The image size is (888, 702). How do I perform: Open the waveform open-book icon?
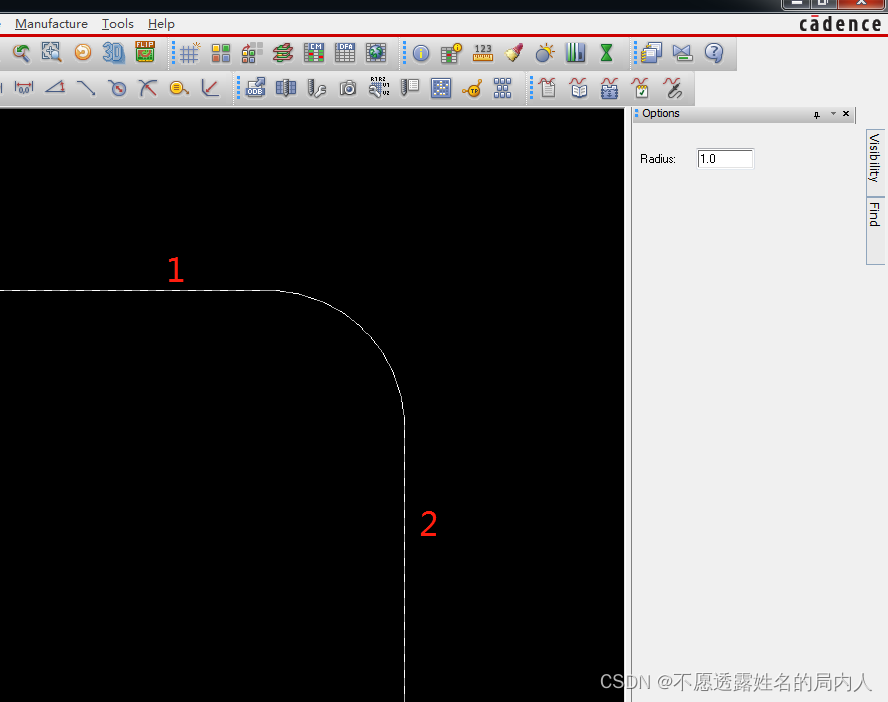[579, 88]
